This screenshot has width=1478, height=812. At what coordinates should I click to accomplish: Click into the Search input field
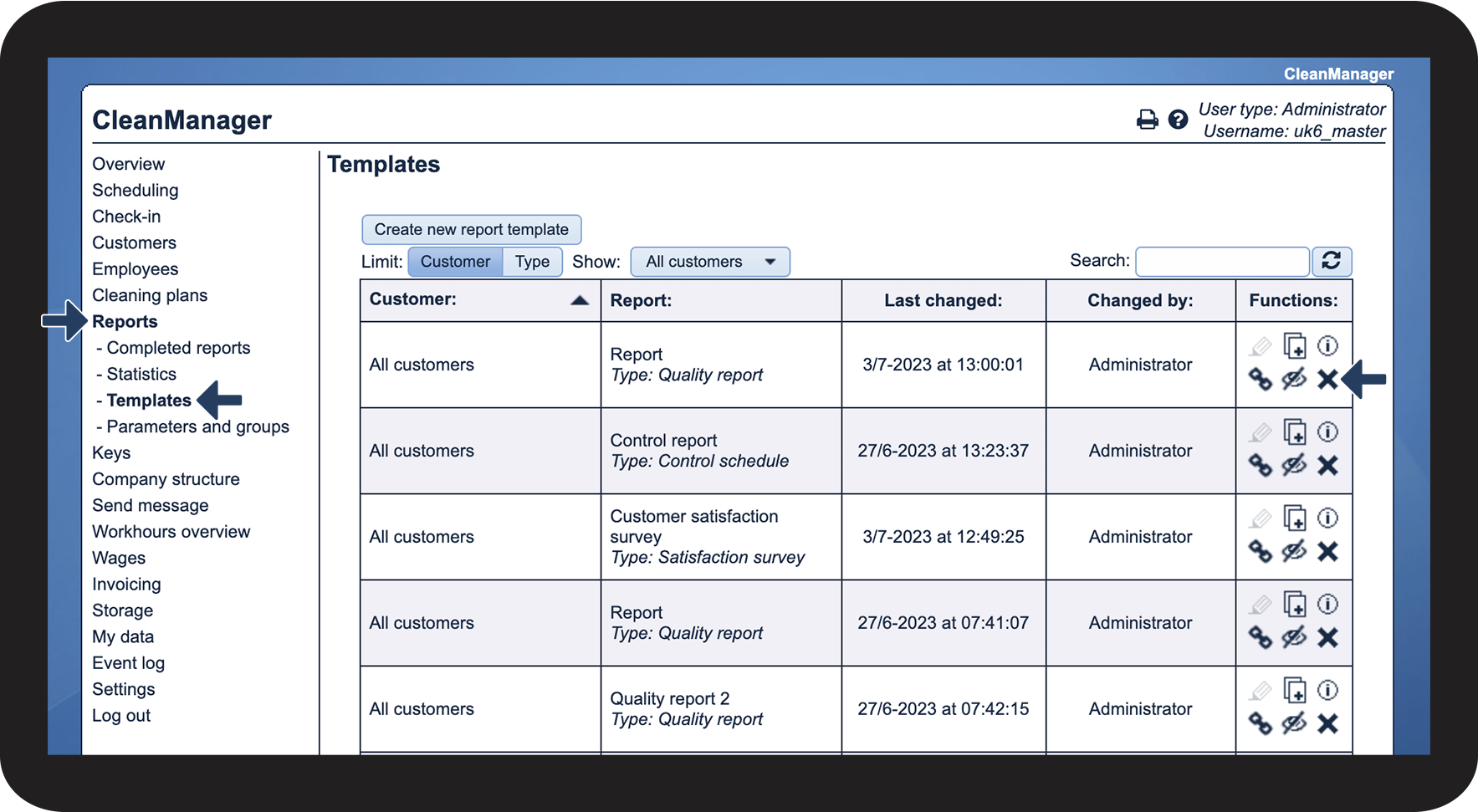(1221, 262)
